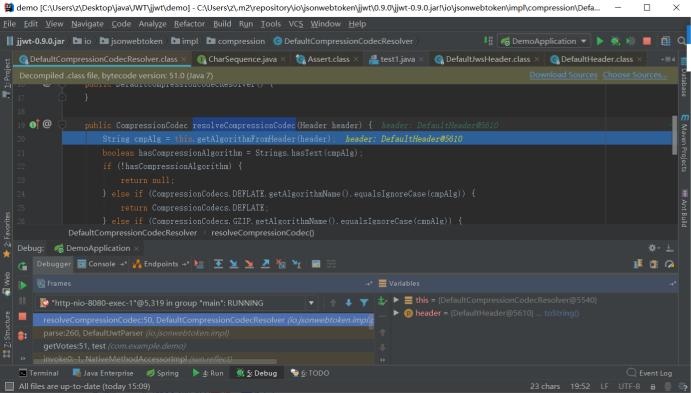
Task: Open the thread selector dropdown in Frames
Action: pos(311,303)
